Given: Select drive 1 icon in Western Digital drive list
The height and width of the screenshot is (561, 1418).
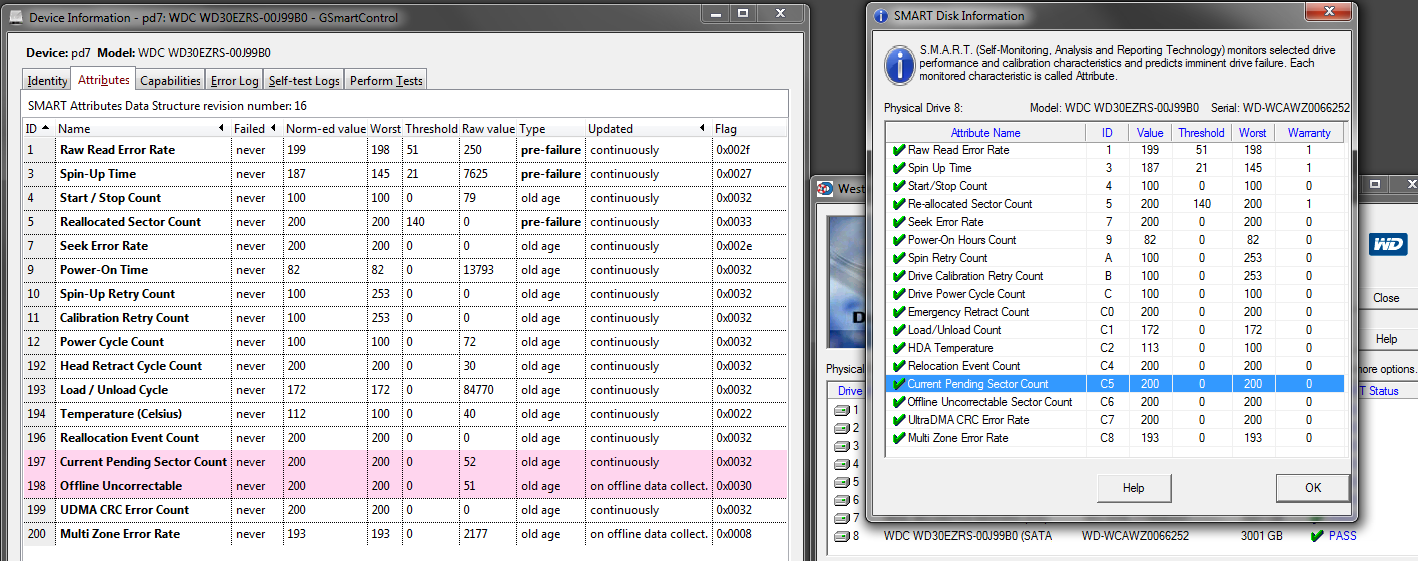Looking at the screenshot, I should (844, 410).
